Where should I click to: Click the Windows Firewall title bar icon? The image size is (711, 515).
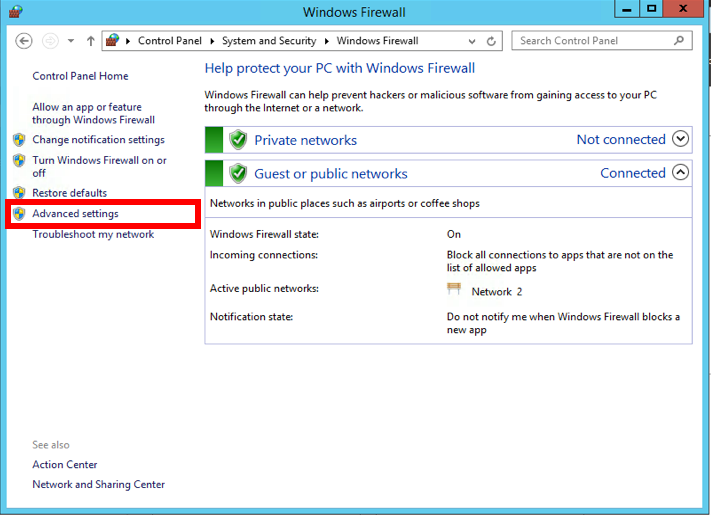[x=14, y=12]
